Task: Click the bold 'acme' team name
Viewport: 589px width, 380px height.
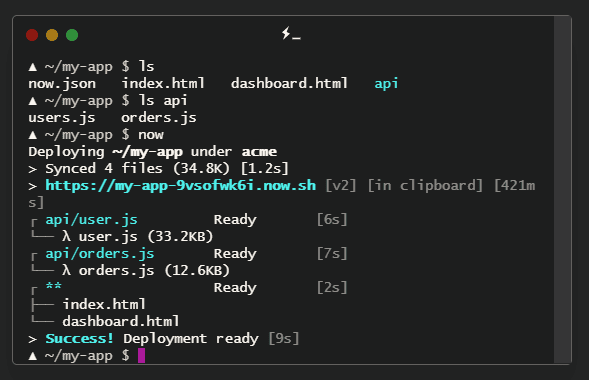Action: [259, 152]
